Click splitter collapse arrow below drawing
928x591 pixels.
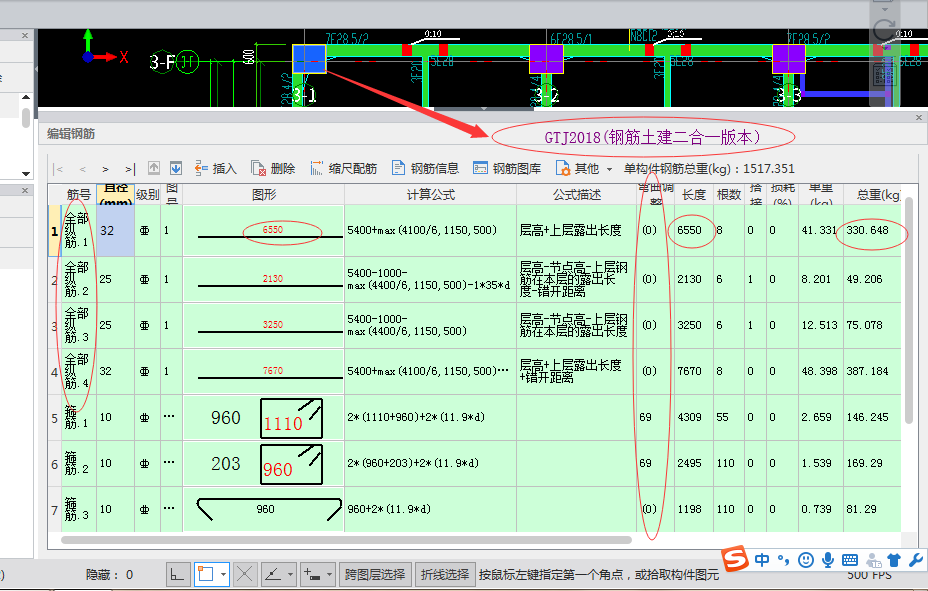484,109
